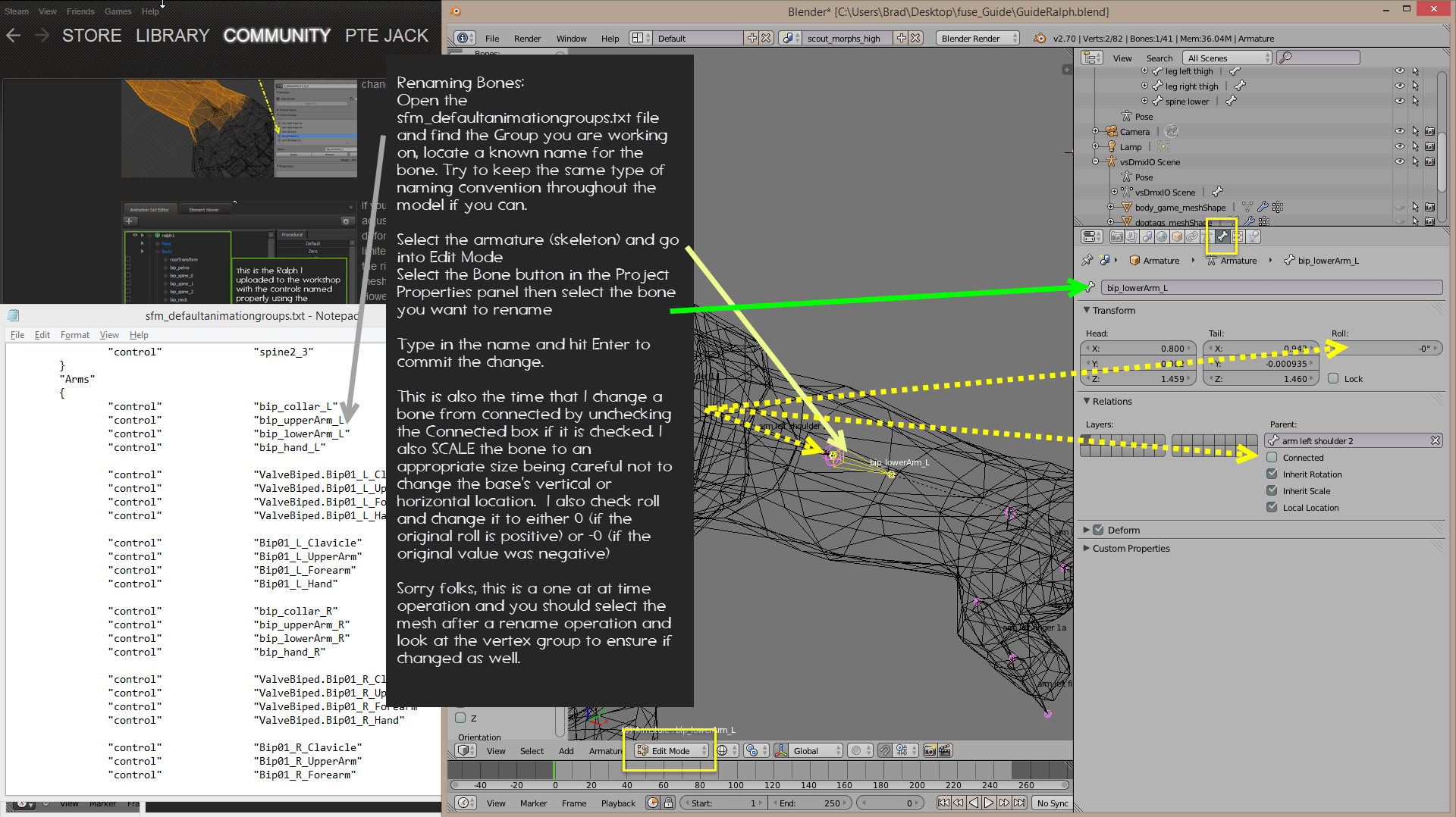Click the snap magnet icon in viewport header
Screen dimensions: 1456x817
point(884,750)
